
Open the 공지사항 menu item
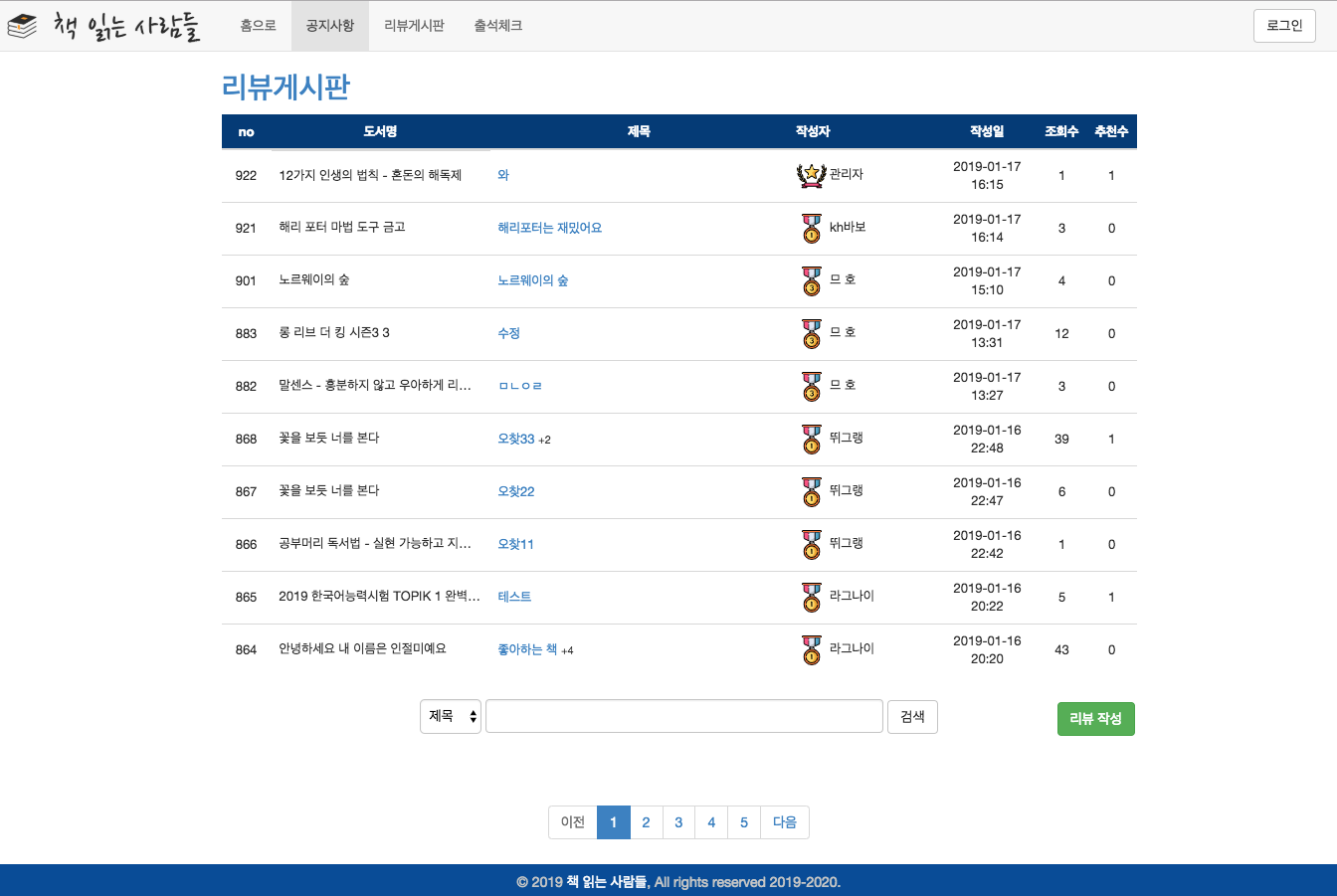329,26
